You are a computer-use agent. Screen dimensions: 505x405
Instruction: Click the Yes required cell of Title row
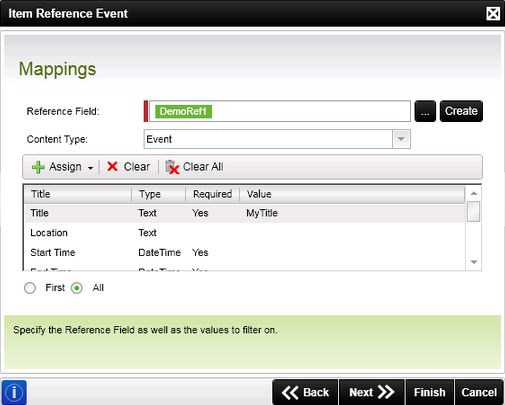click(x=200, y=213)
